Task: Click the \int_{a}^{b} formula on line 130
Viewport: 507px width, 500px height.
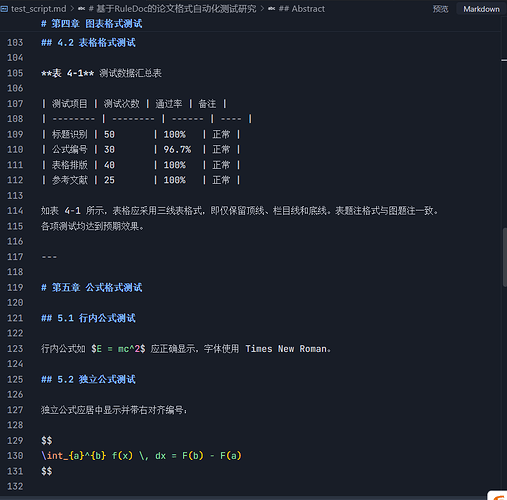Action: pos(141,456)
